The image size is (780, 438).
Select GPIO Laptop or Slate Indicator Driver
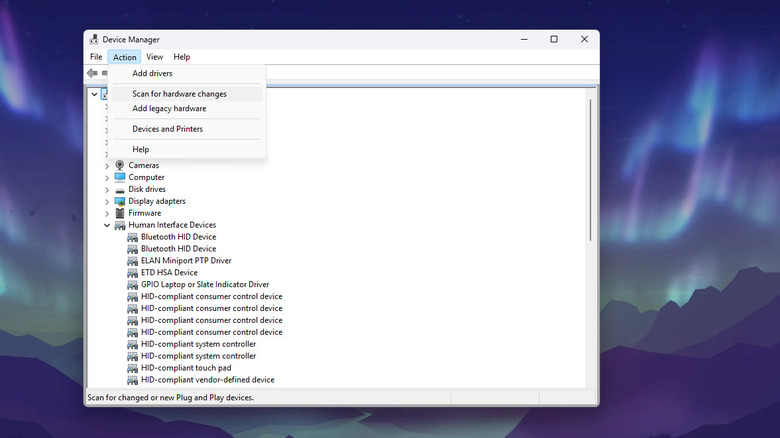coord(205,284)
